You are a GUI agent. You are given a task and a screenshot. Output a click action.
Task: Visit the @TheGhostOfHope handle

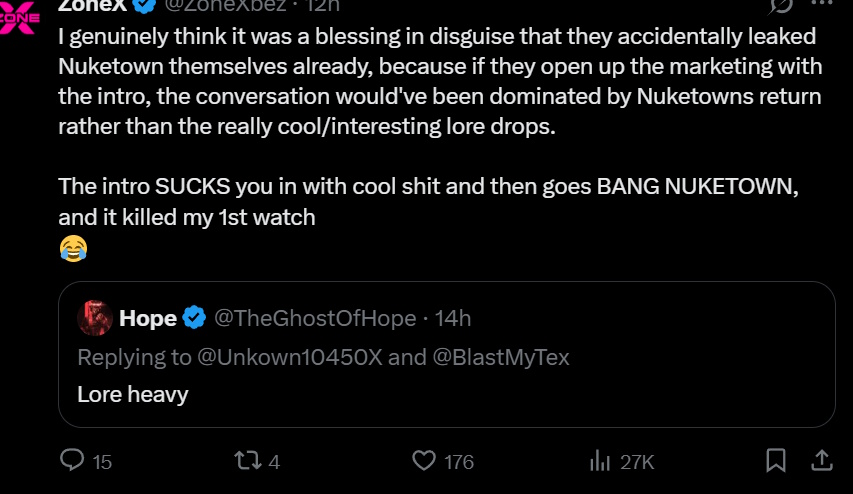tap(315, 318)
